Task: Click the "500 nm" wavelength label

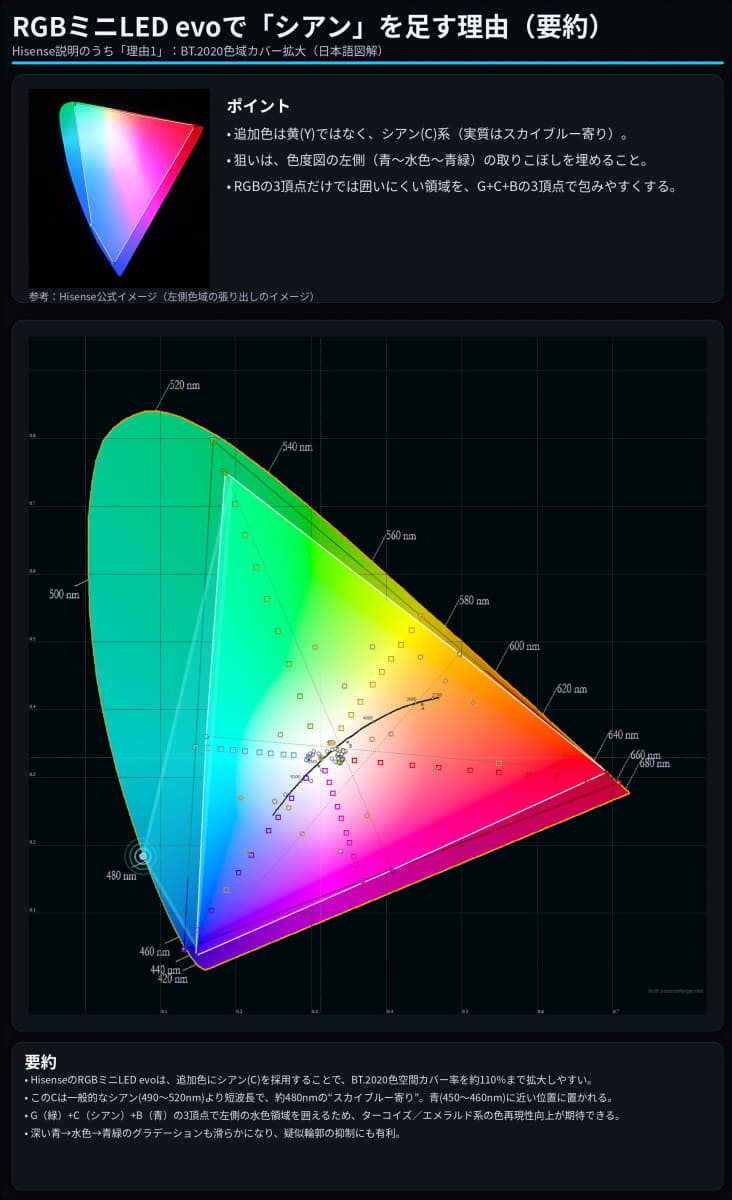Action: (65, 594)
